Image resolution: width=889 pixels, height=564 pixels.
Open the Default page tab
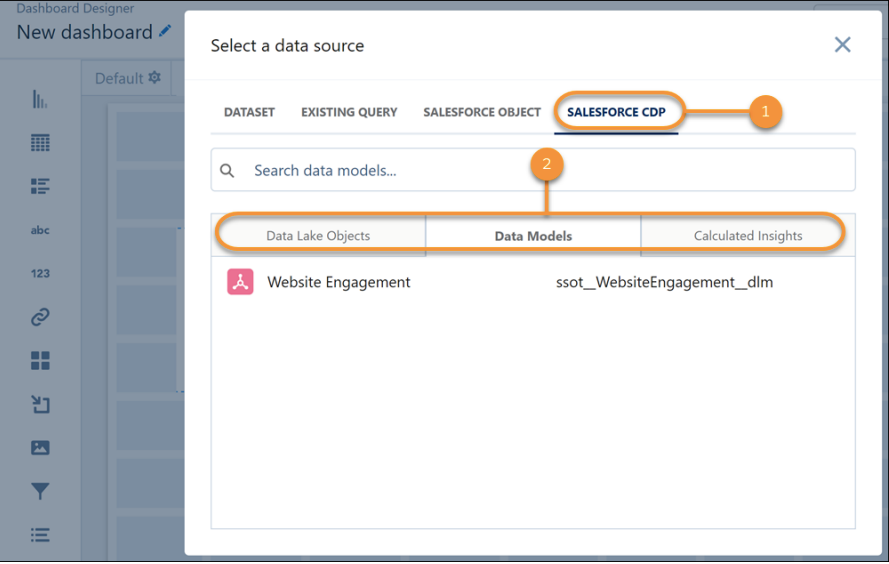(x=119, y=78)
